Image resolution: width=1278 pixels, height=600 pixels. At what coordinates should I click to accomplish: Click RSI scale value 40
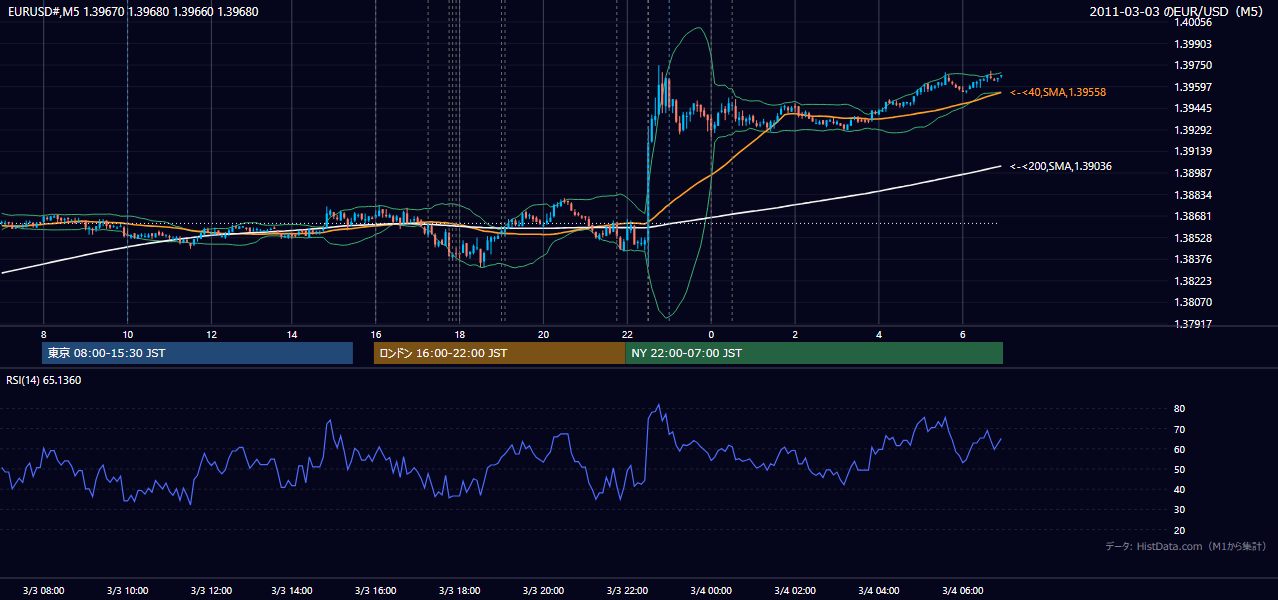[1179, 490]
